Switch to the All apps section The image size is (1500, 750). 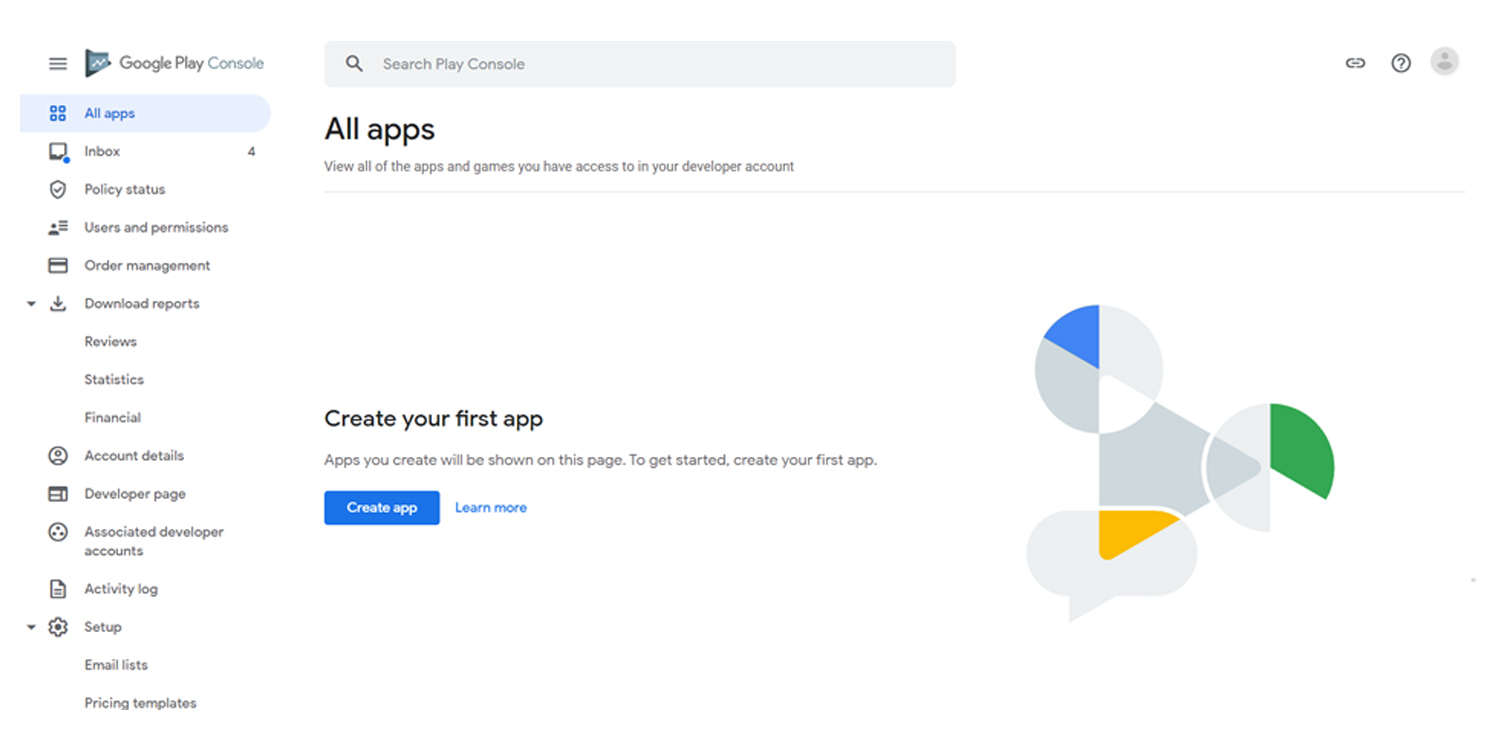110,113
